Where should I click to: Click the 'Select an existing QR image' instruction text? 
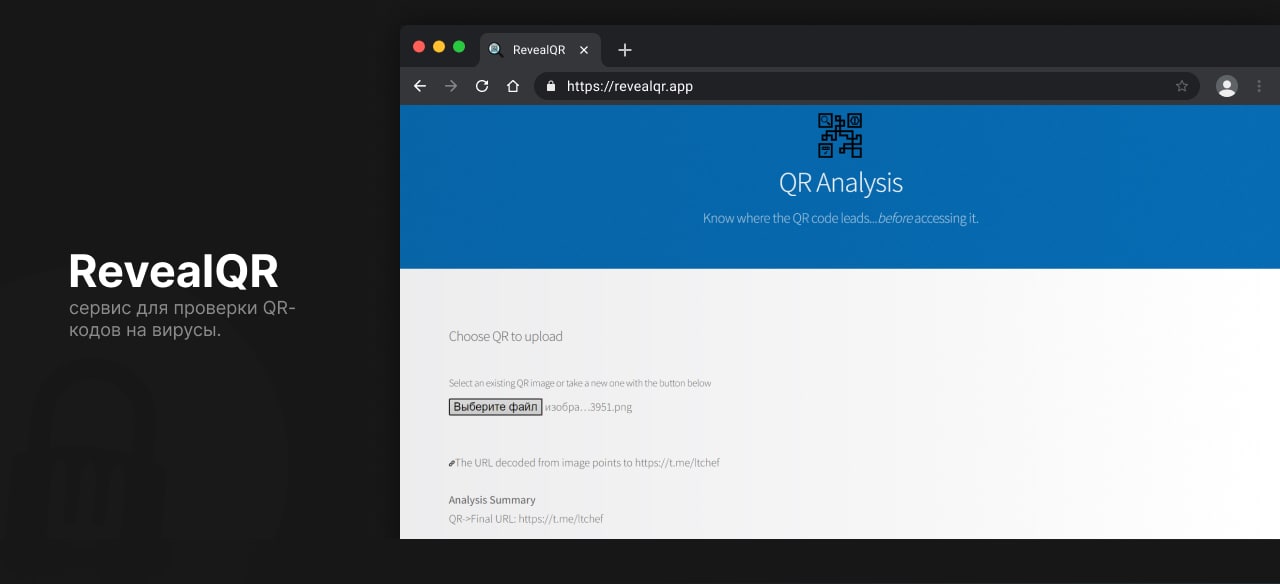(580, 383)
